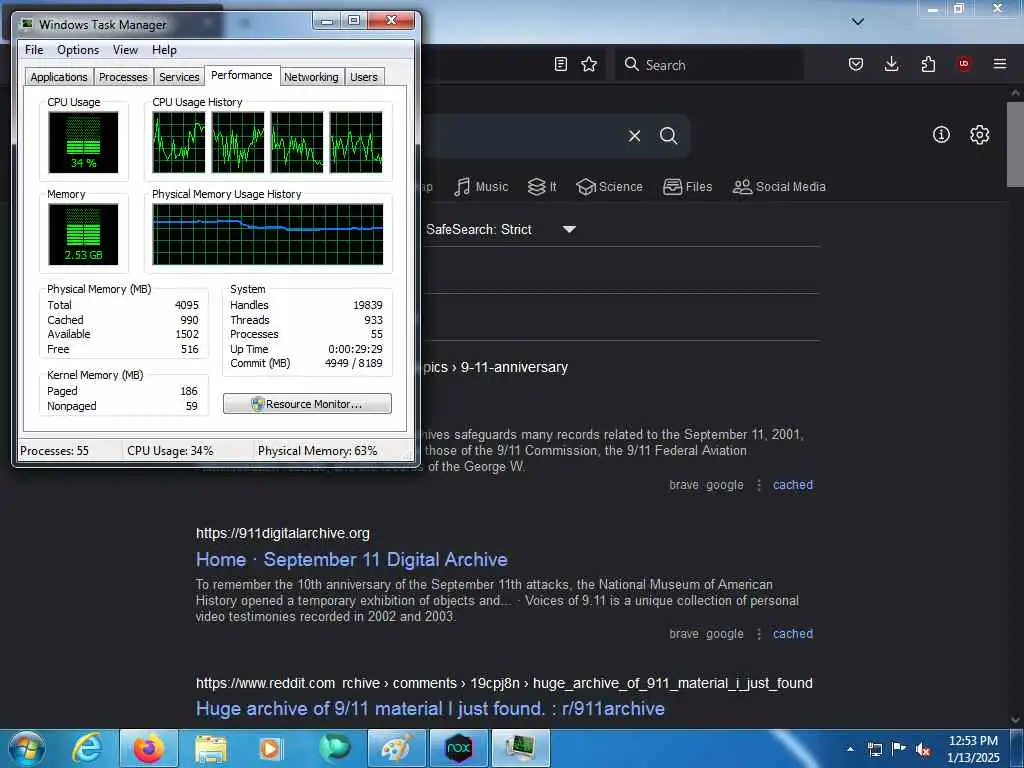The height and width of the screenshot is (768, 1024).
Task: Open Windows Media Player from the taskbar
Action: coord(270,748)
